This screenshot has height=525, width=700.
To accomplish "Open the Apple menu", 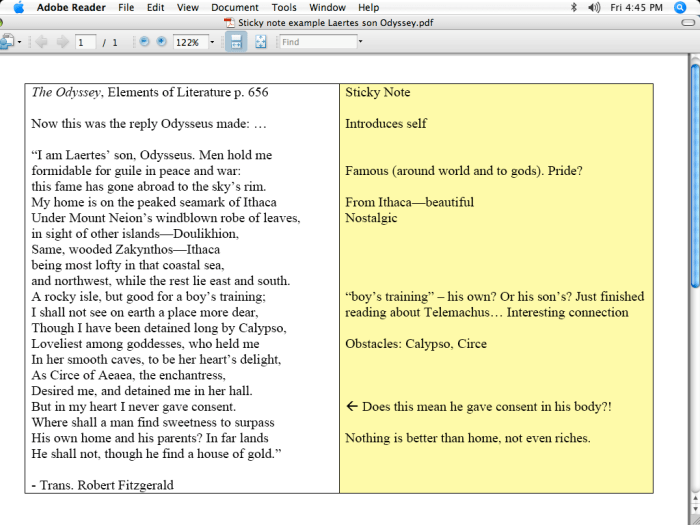I will (18, 7).
